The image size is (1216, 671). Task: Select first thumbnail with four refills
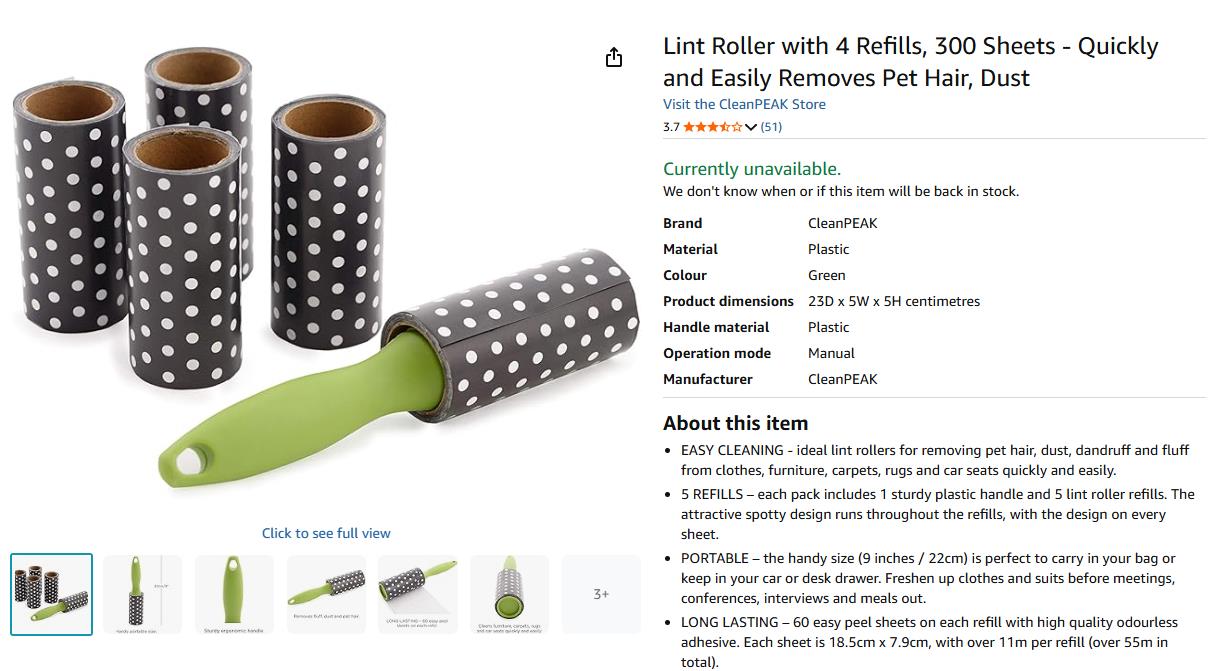click(x=51, y=594)
